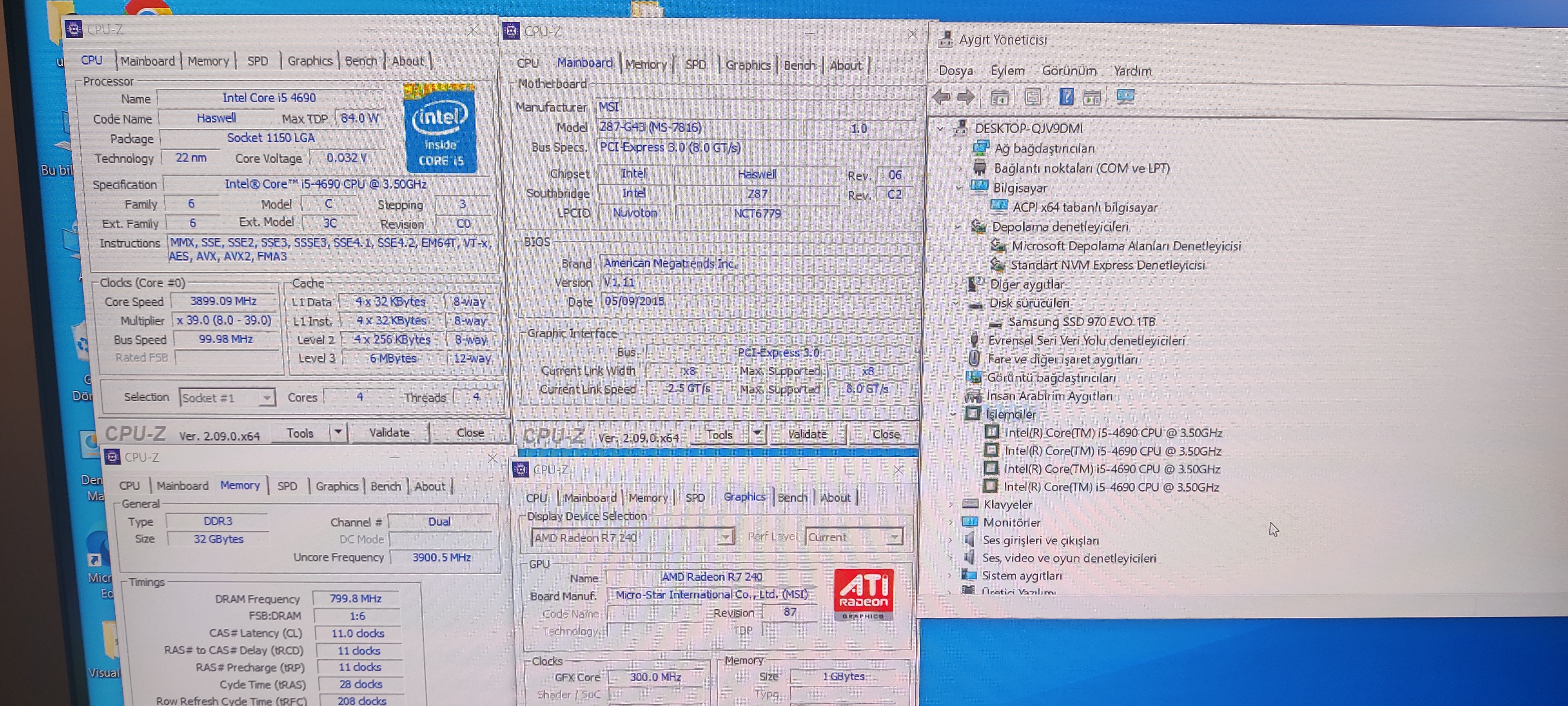Click the Z87-G43 (MS-7816) model field
This screenshot has height=706, width=1568.
coord(698,127)
